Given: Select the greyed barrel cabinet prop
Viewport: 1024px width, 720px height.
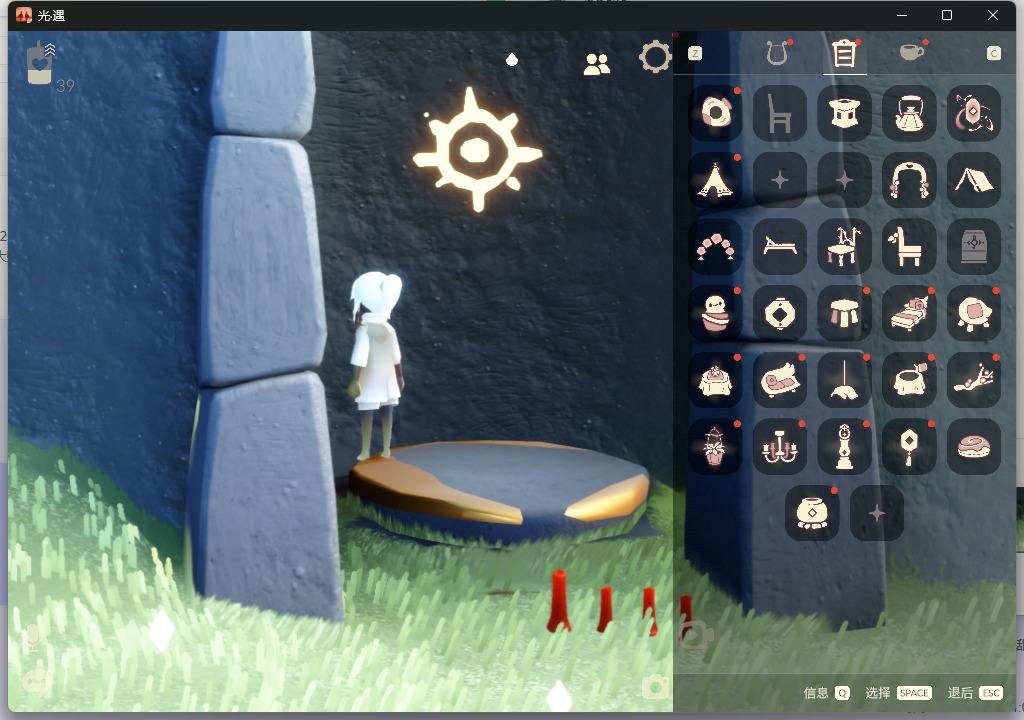Looking at the screenshot, I should coord(974,246).
